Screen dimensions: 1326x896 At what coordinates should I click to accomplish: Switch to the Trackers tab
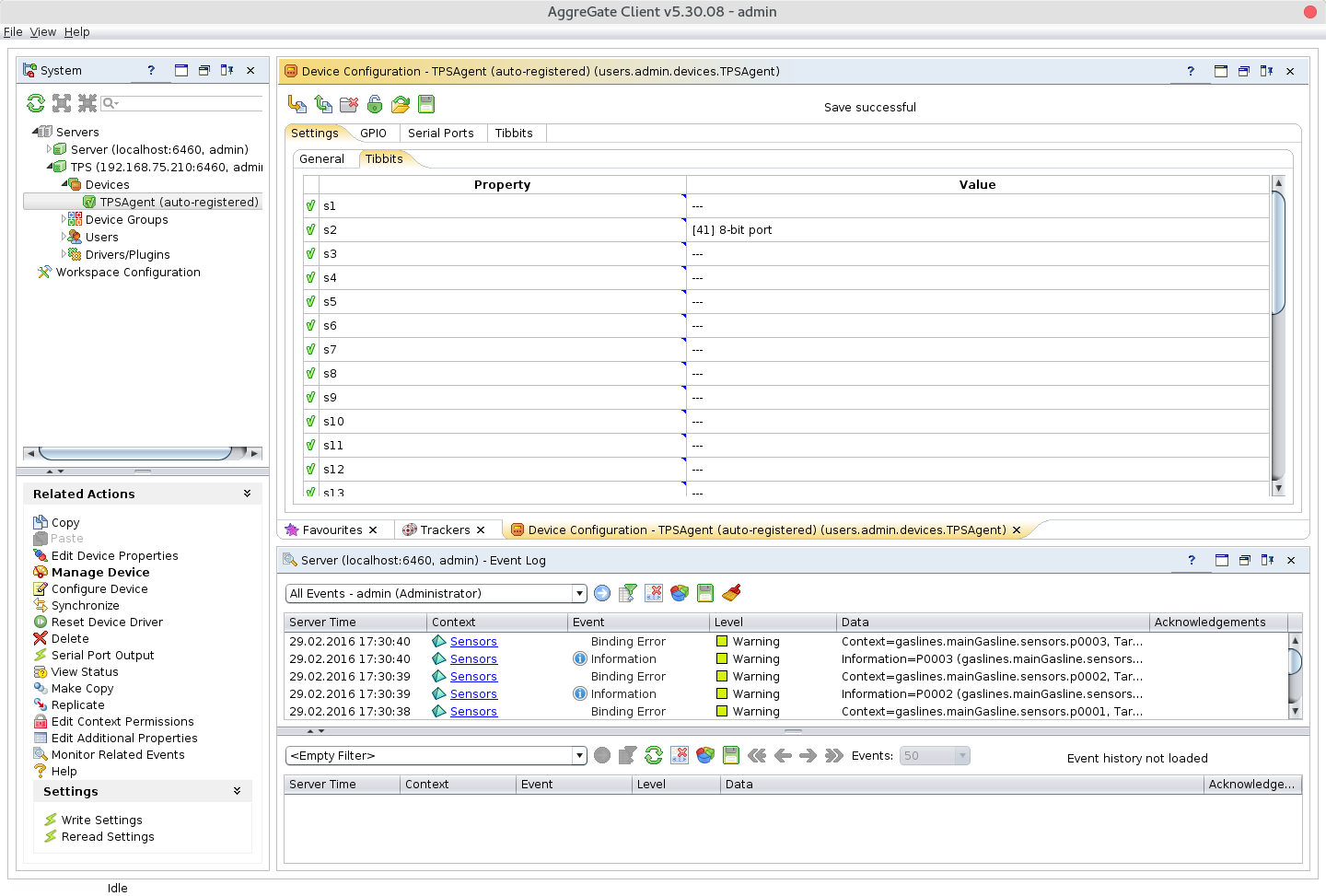pyautogui.click(x=446, y=529)
